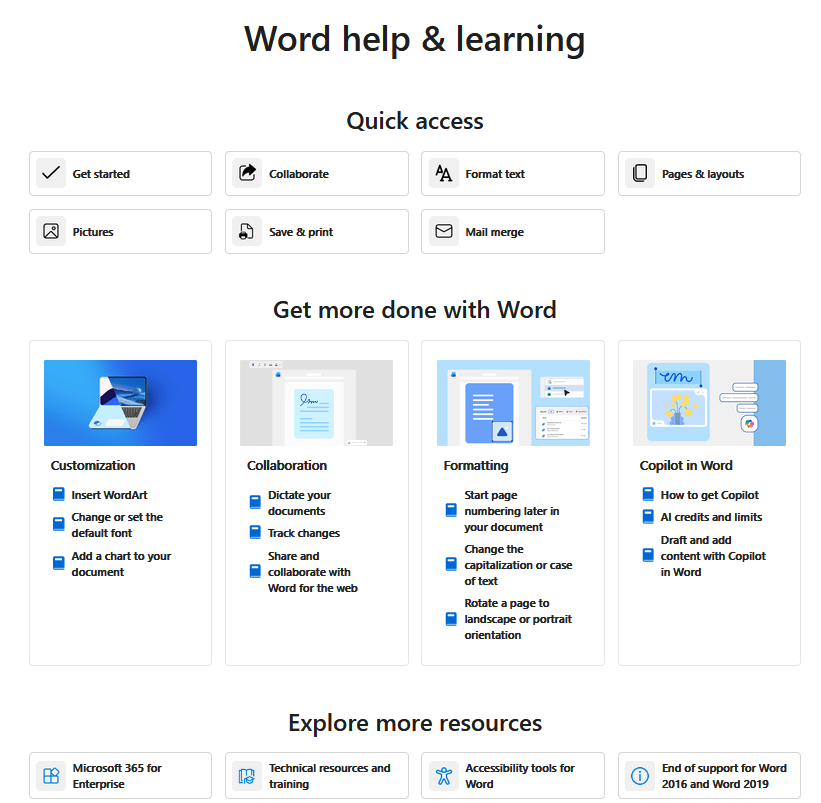Click the grid icon on Microsoft 365 for Enterprise

coord(51,775)
